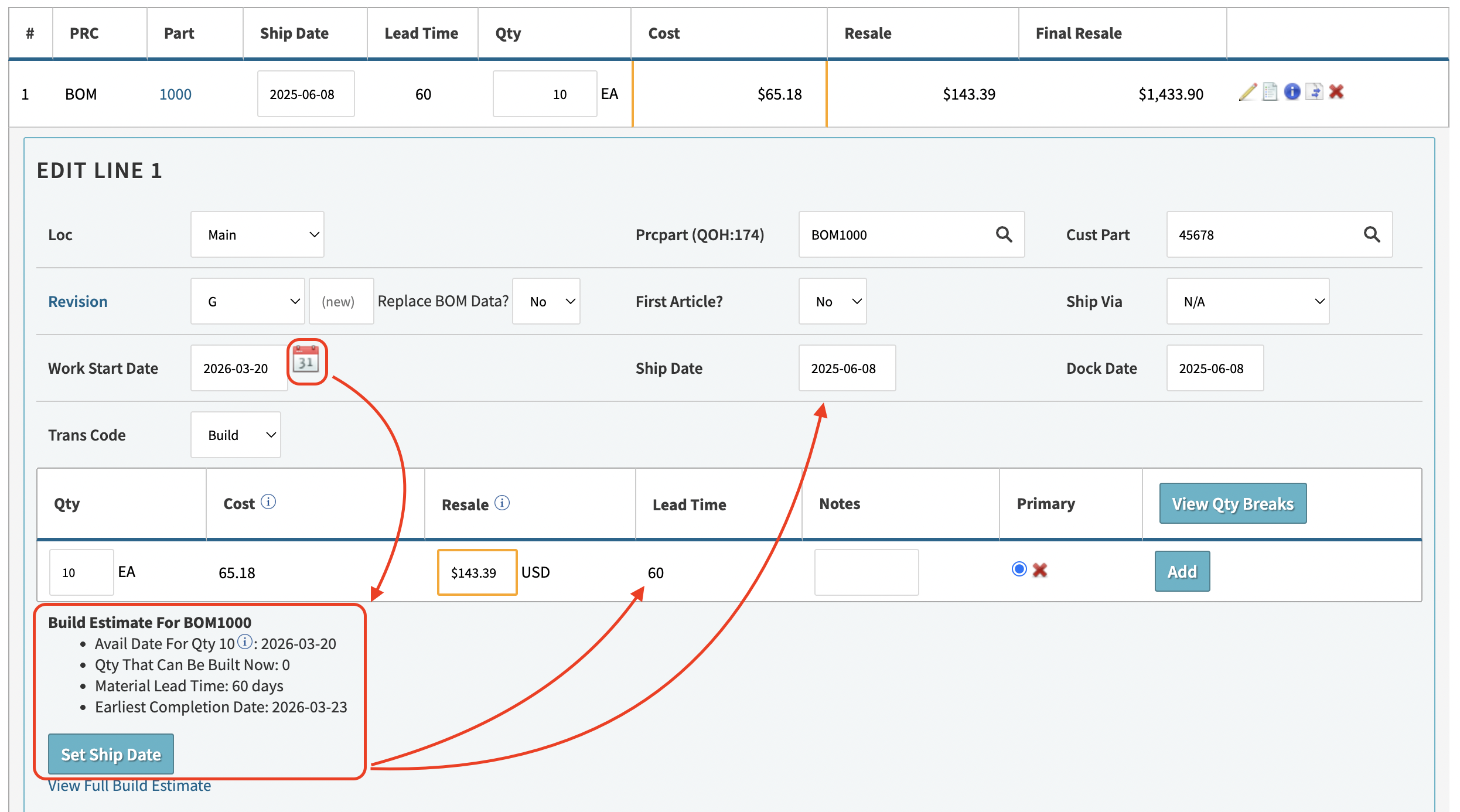The image size is (1460, 812).
Task: Open the Revision dropdown showing G
Action: (x=247, y=302)
